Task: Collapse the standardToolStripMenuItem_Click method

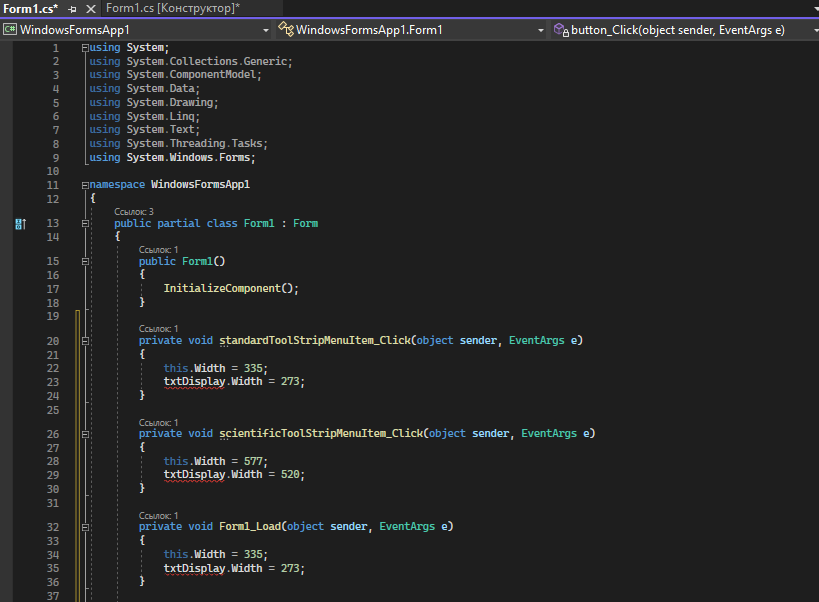Action: (86, 341)
